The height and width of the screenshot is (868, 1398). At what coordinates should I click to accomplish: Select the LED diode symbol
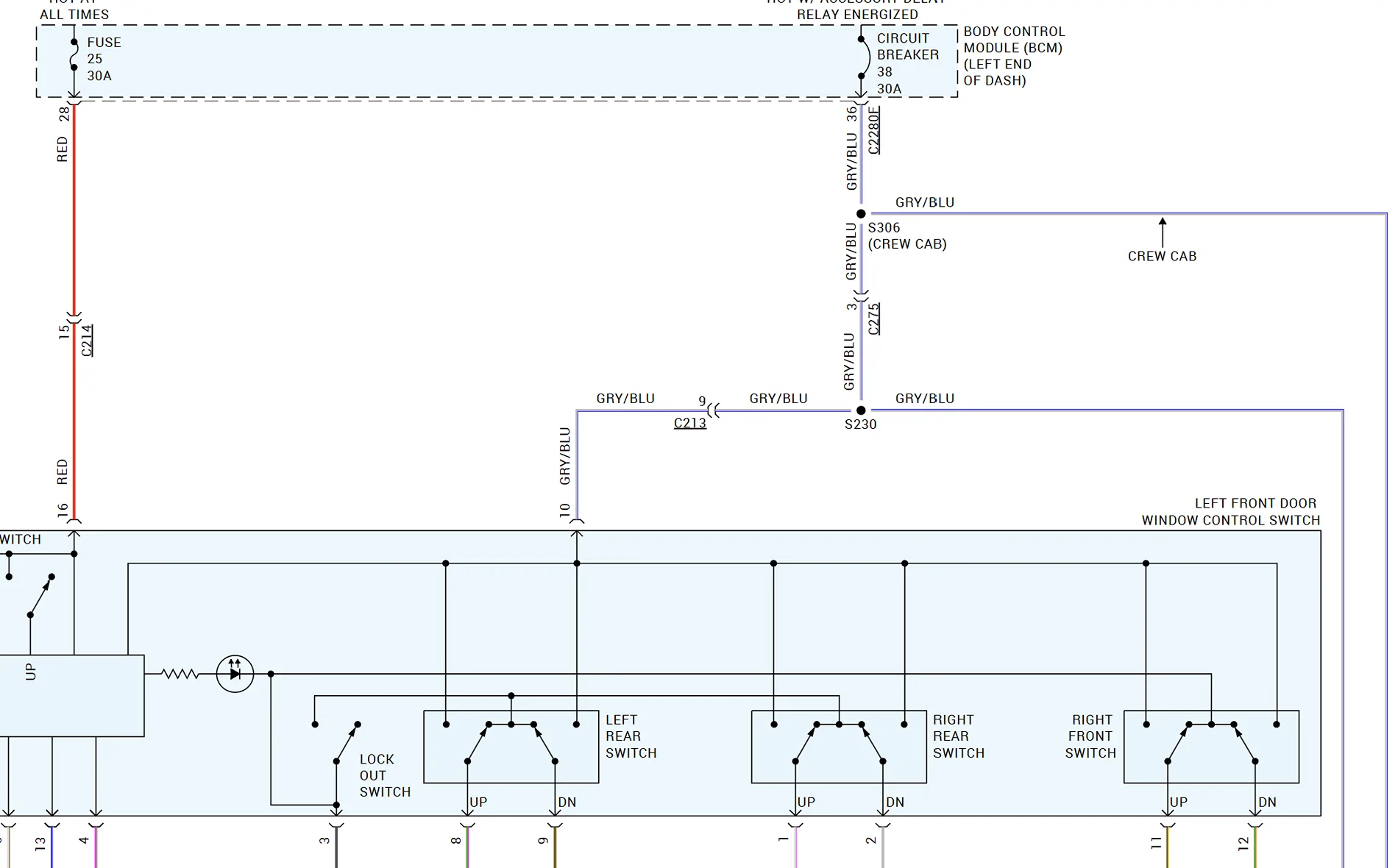[x=235, y=674]
